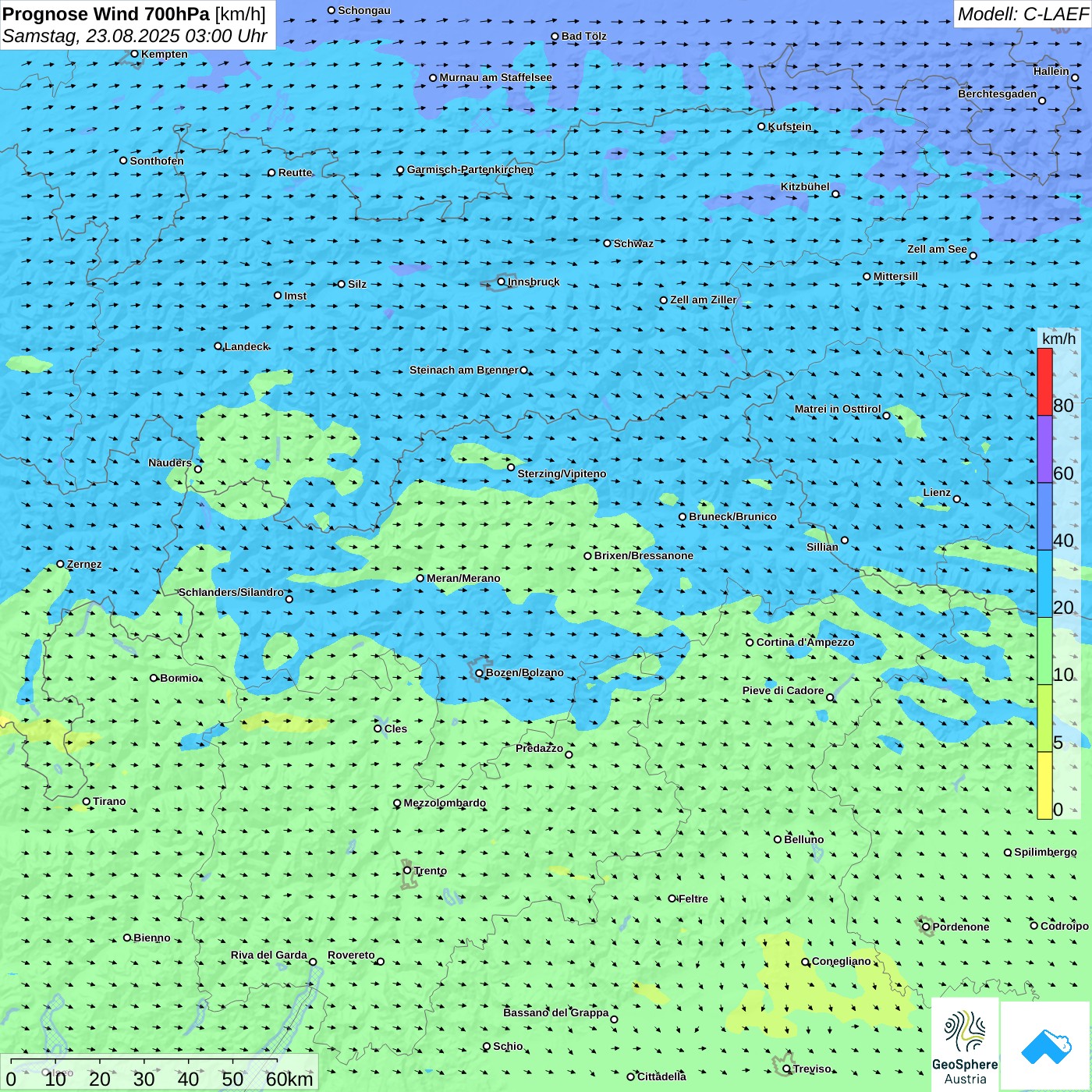This screenshot has width=1092, height=1092.
Task: Click the Garmisch-Partenkirchen marker
Action: 400,170
